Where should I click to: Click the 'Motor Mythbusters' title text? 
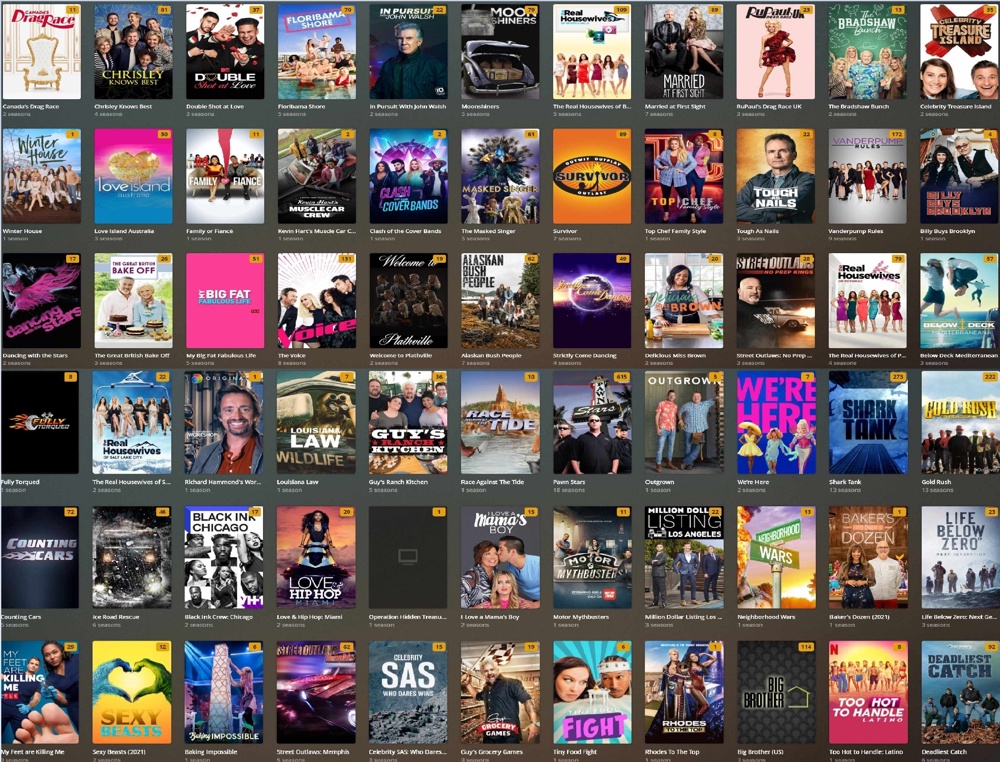(x=581, y=617)
